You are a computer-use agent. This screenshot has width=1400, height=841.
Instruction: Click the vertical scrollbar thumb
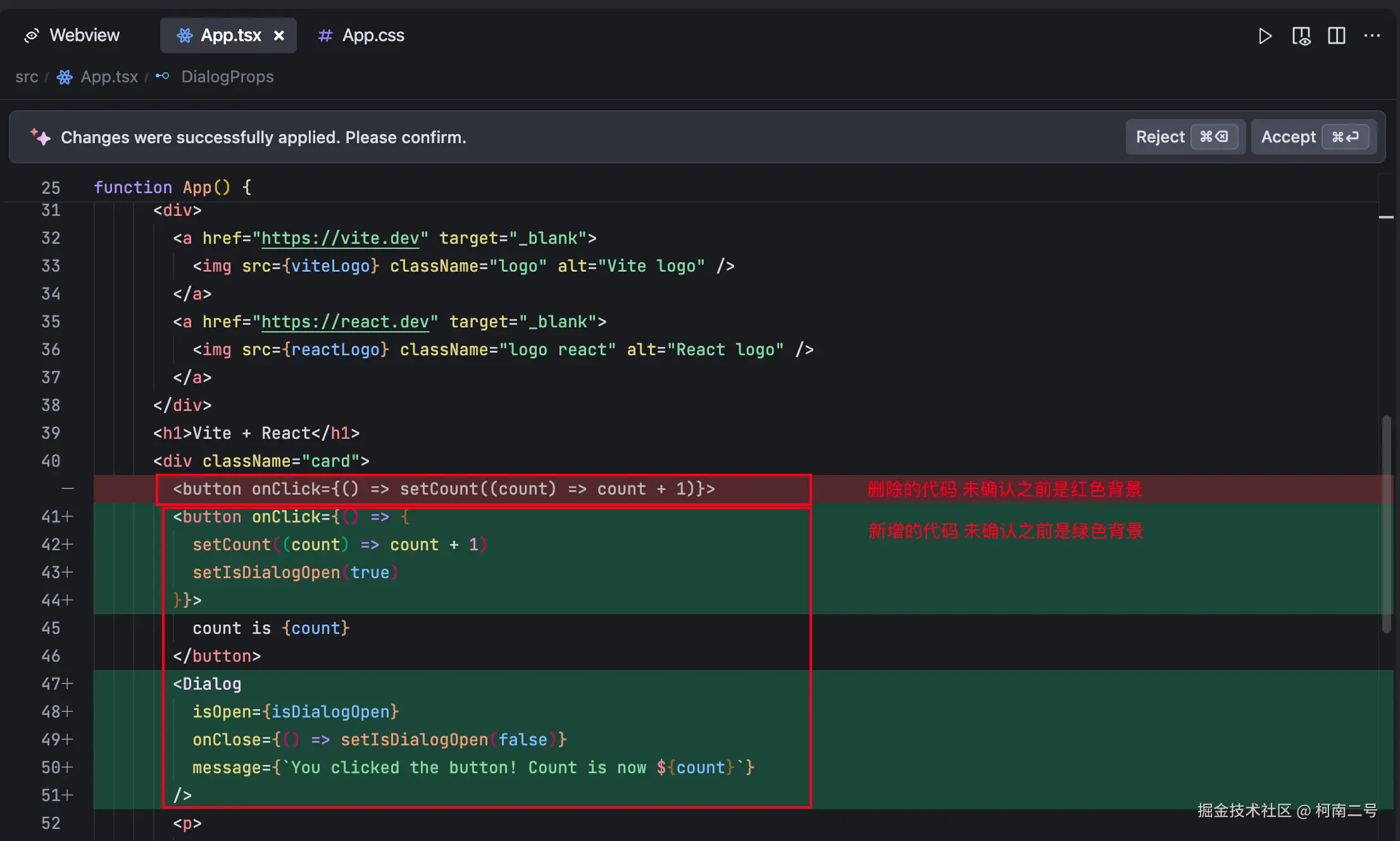(1386, 522)
